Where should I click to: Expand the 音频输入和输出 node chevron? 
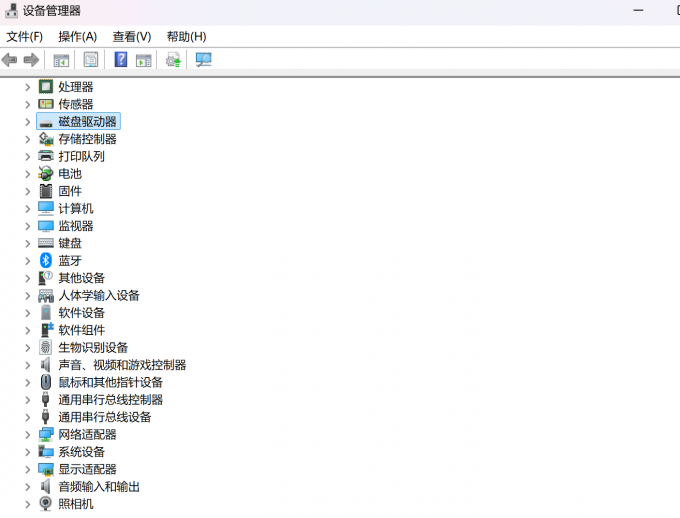click(28, 487)
